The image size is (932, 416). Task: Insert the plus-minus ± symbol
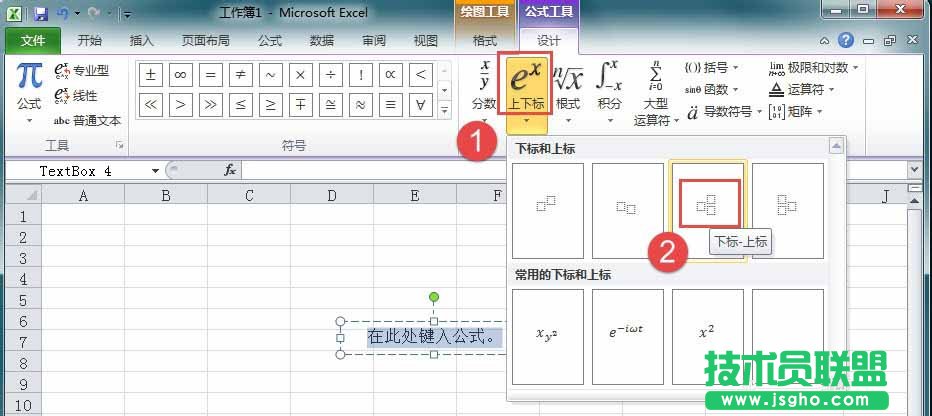pos(150,75)
